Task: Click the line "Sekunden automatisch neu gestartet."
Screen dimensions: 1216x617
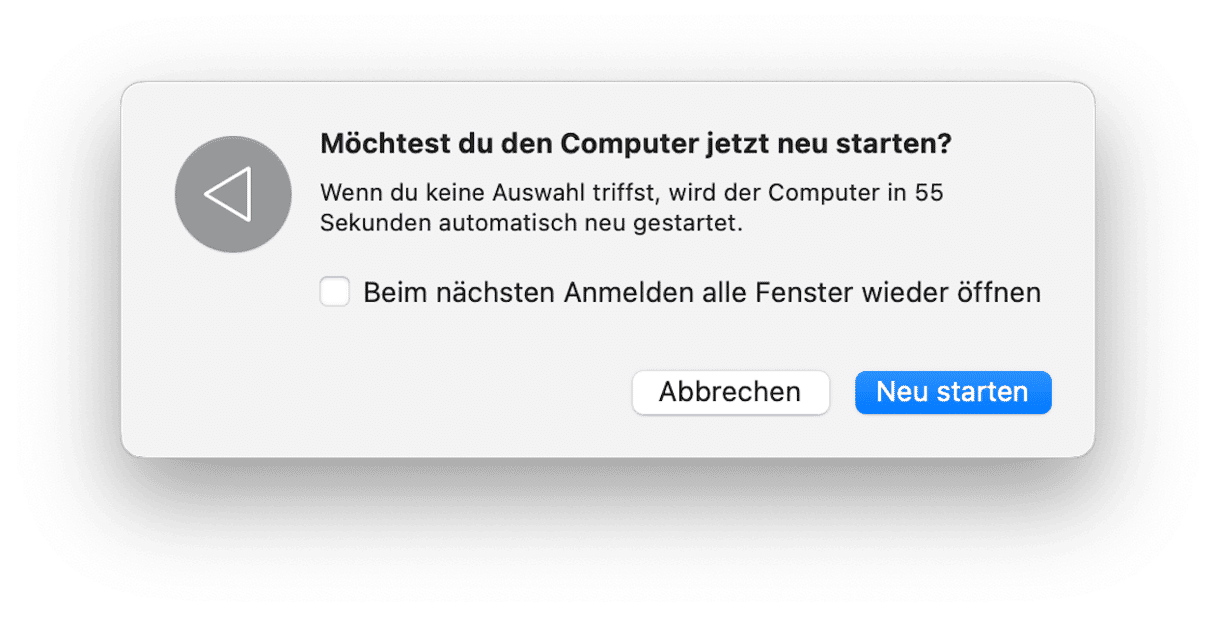Action: [531, 223]
